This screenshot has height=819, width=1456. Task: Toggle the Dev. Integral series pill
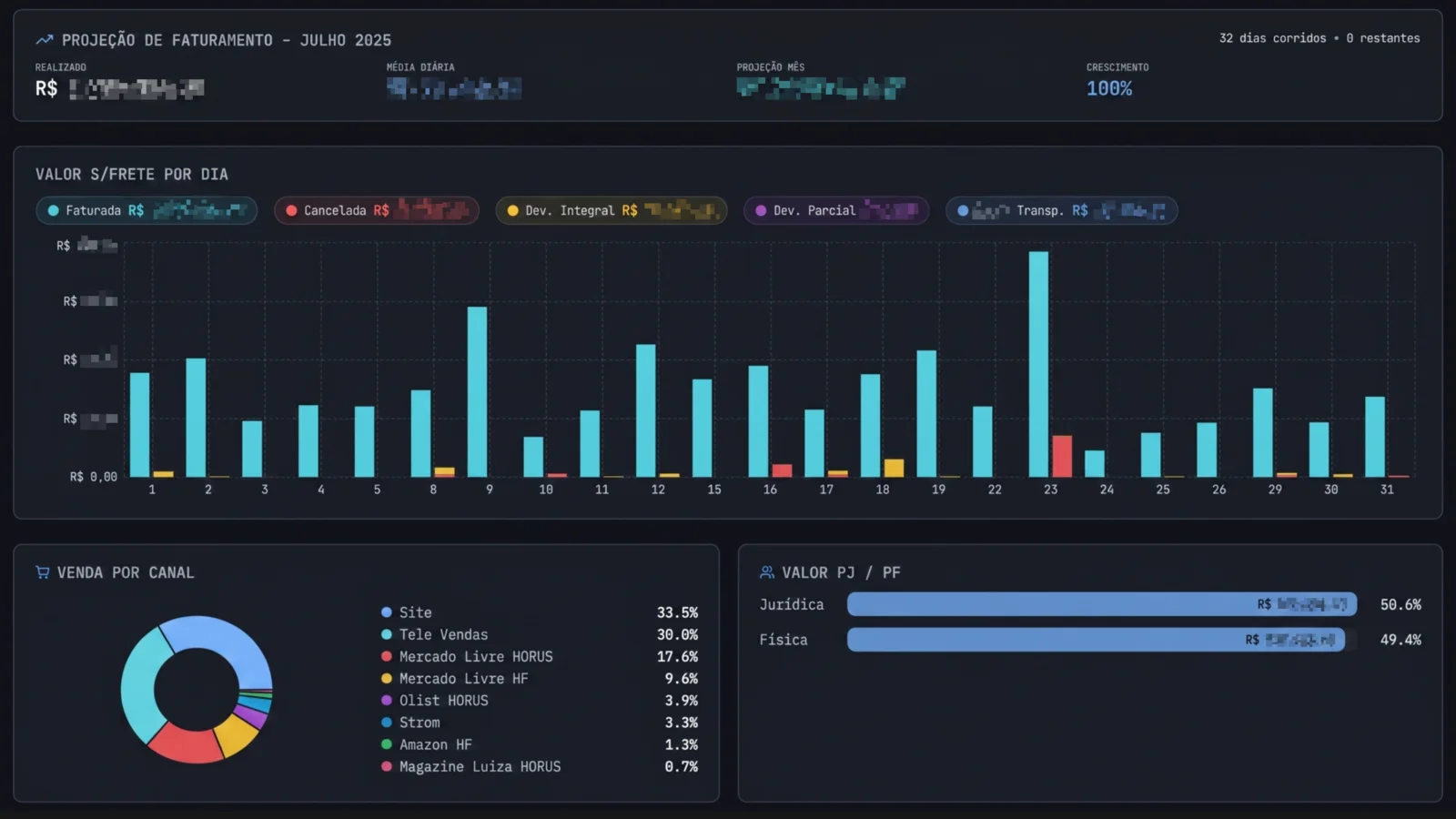pos(612,210)
